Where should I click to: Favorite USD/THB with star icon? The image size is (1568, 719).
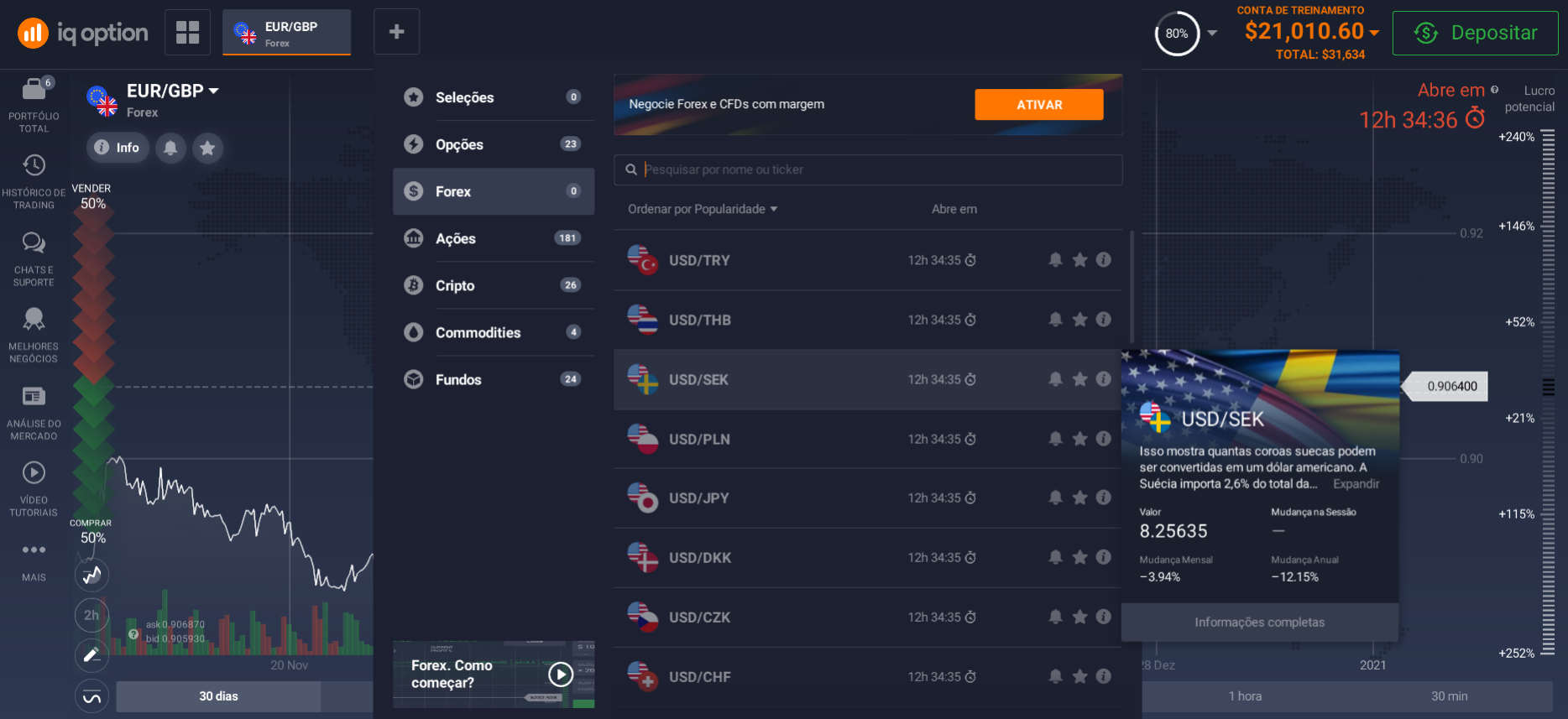[x=1079, y=320]
